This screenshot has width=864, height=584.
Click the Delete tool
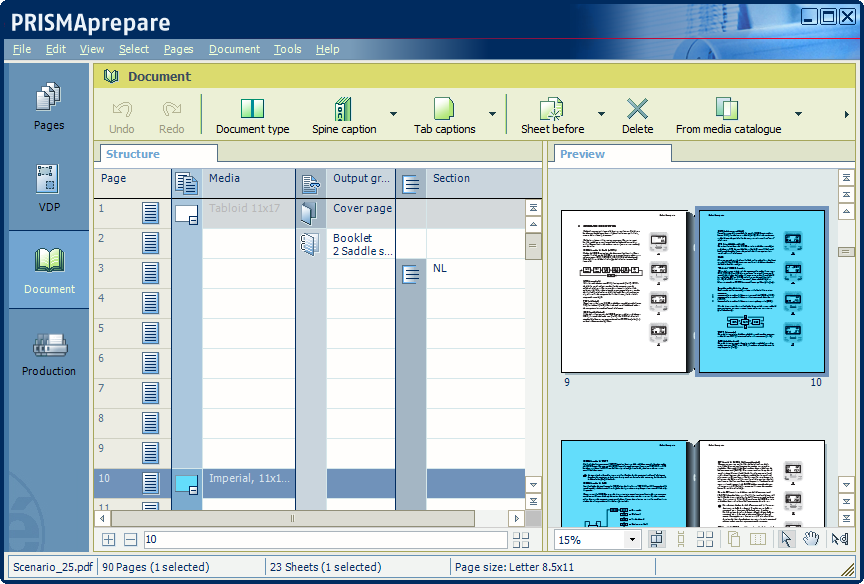coord(638,117)
